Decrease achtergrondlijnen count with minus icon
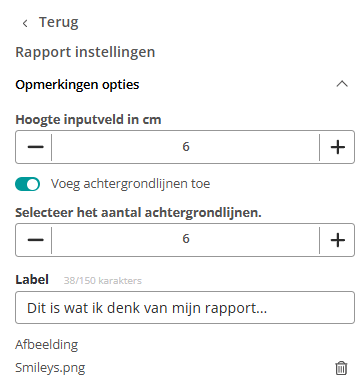Viewport: 364px width, 389px height. 36,240
